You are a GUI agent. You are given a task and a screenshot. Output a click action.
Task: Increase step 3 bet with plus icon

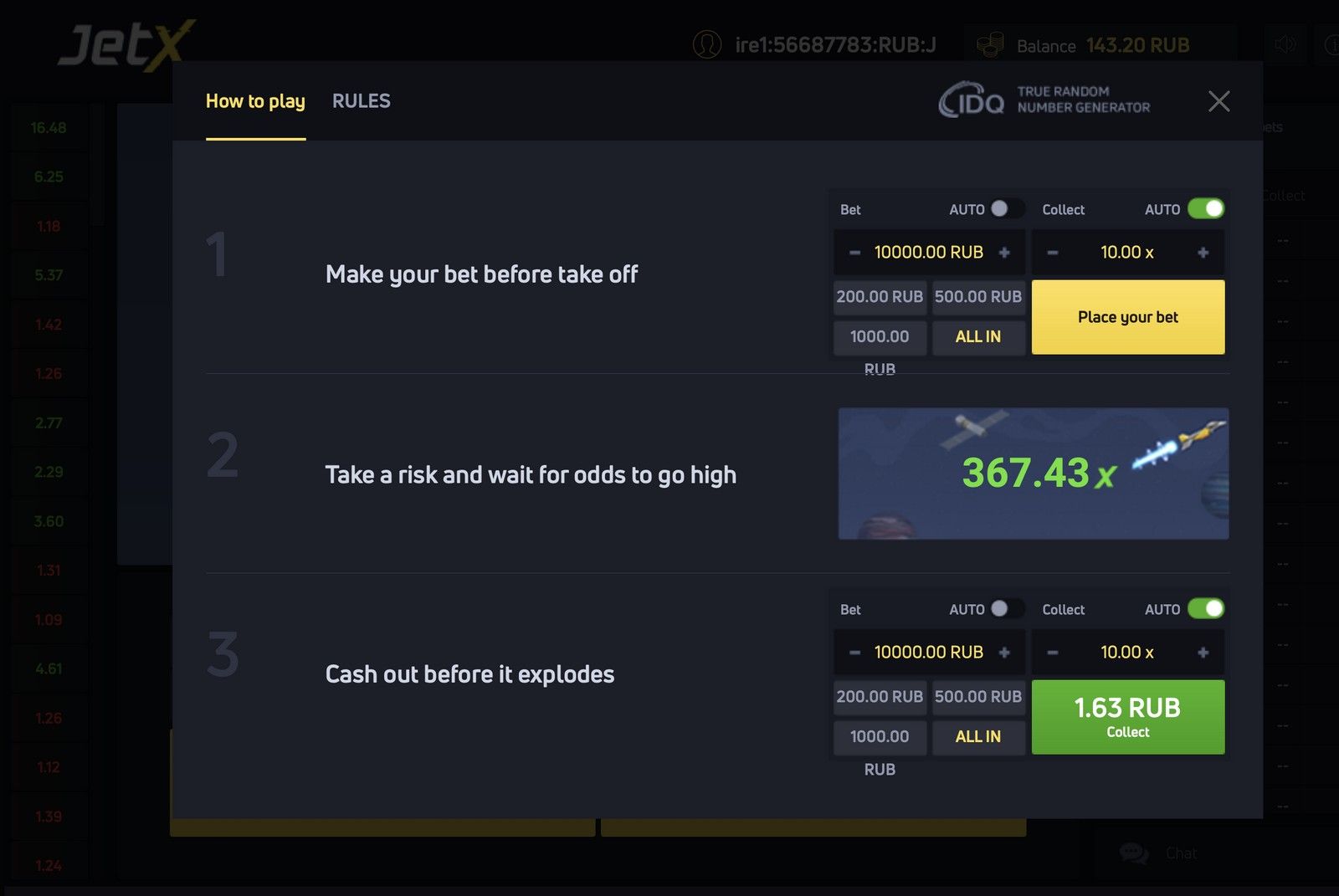point(1004,653)
